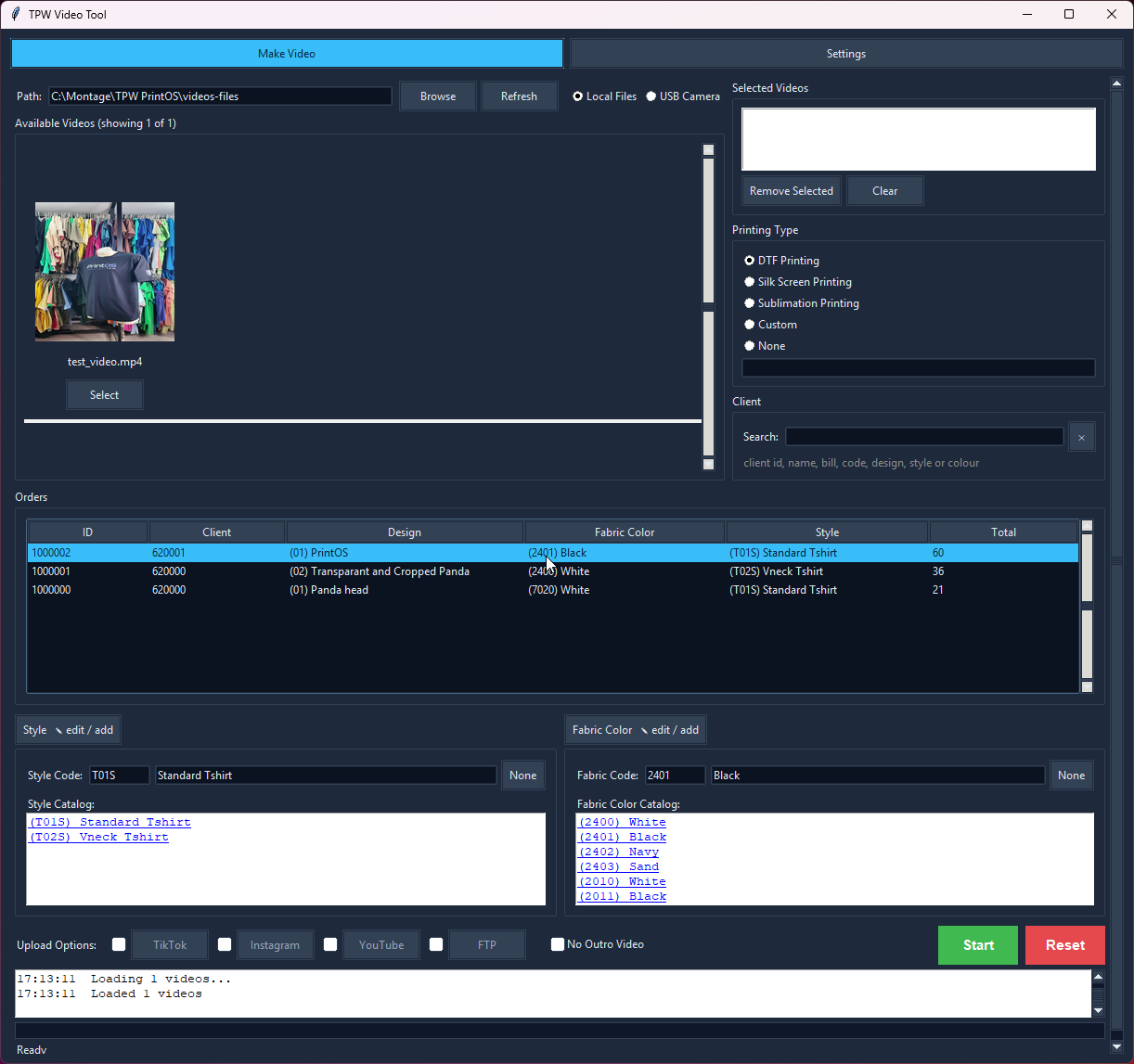The height and width of the screenshot is (1064, 1134).
Task: Click the Design column header
Action: (x=405, y=532)
